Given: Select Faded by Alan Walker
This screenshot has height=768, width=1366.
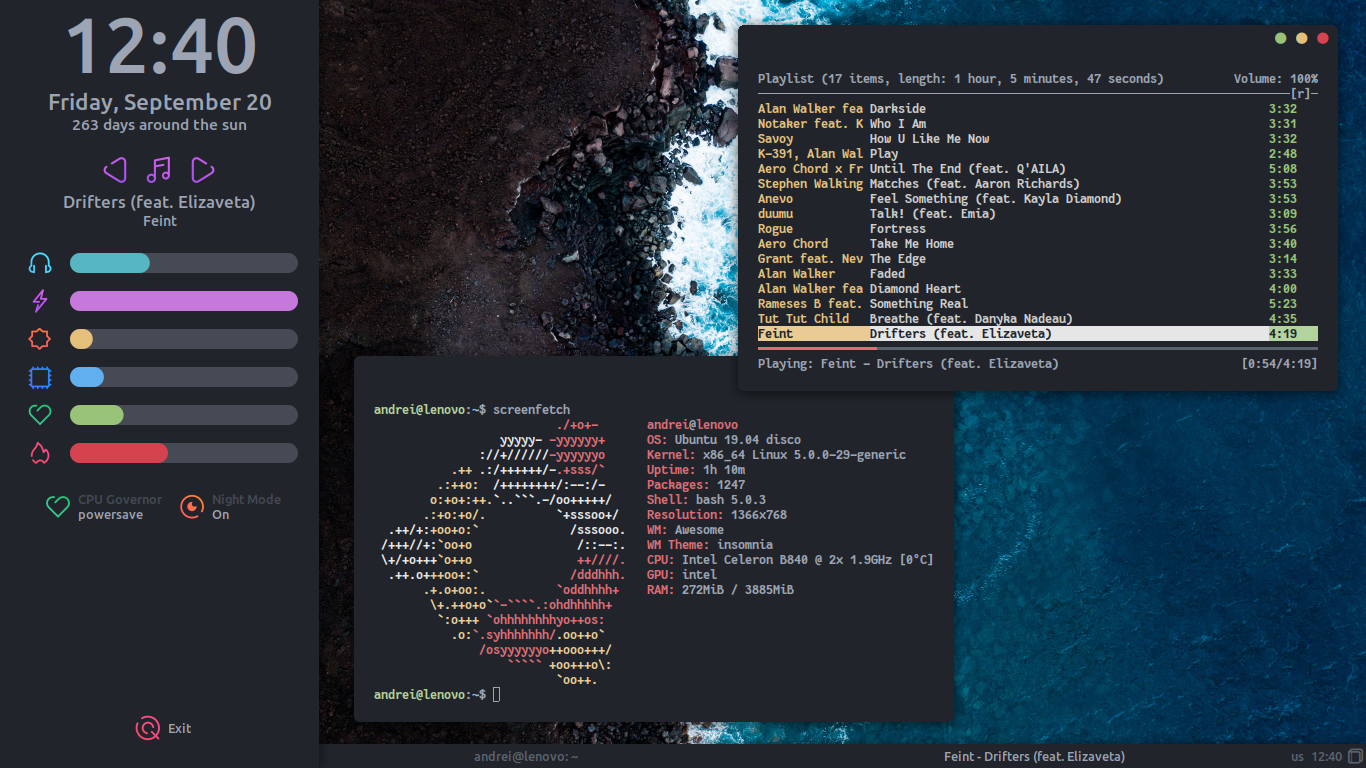Looking at the screenshot, I should click(1038, 274).
